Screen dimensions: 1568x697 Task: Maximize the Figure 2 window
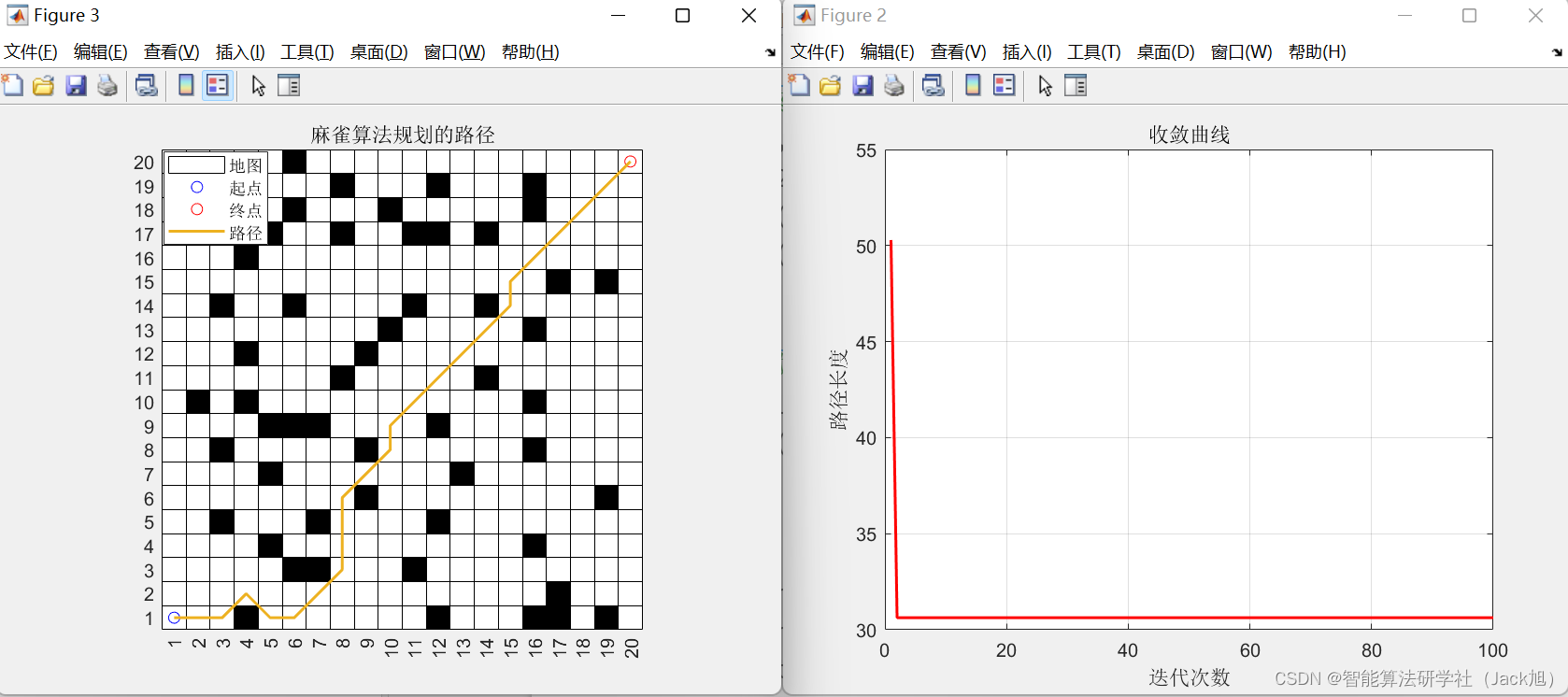pos(1470,16)
